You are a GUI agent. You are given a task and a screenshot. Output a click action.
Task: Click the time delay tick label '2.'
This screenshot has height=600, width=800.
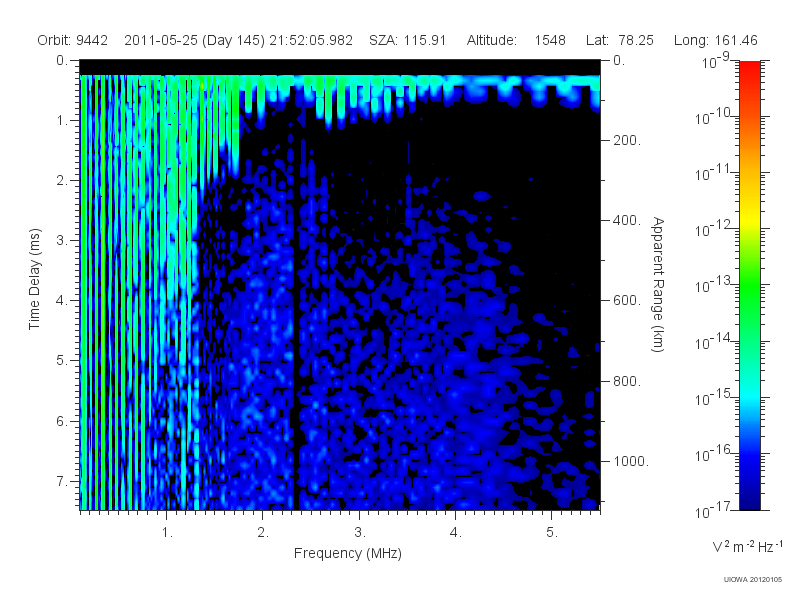click(62, 181)
